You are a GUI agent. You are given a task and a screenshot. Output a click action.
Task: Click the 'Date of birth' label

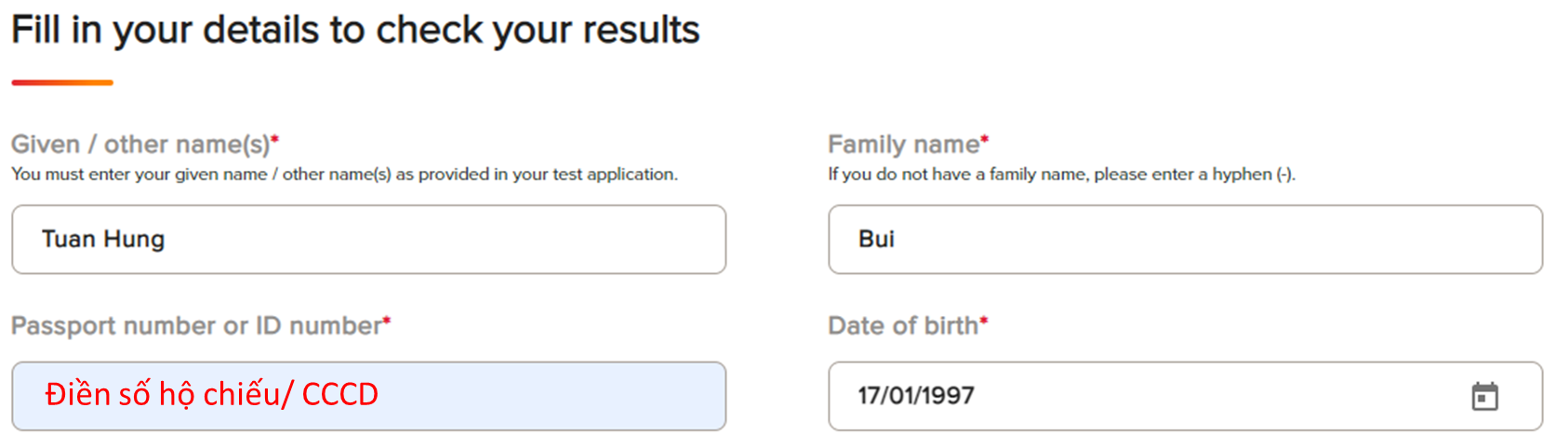903,326
